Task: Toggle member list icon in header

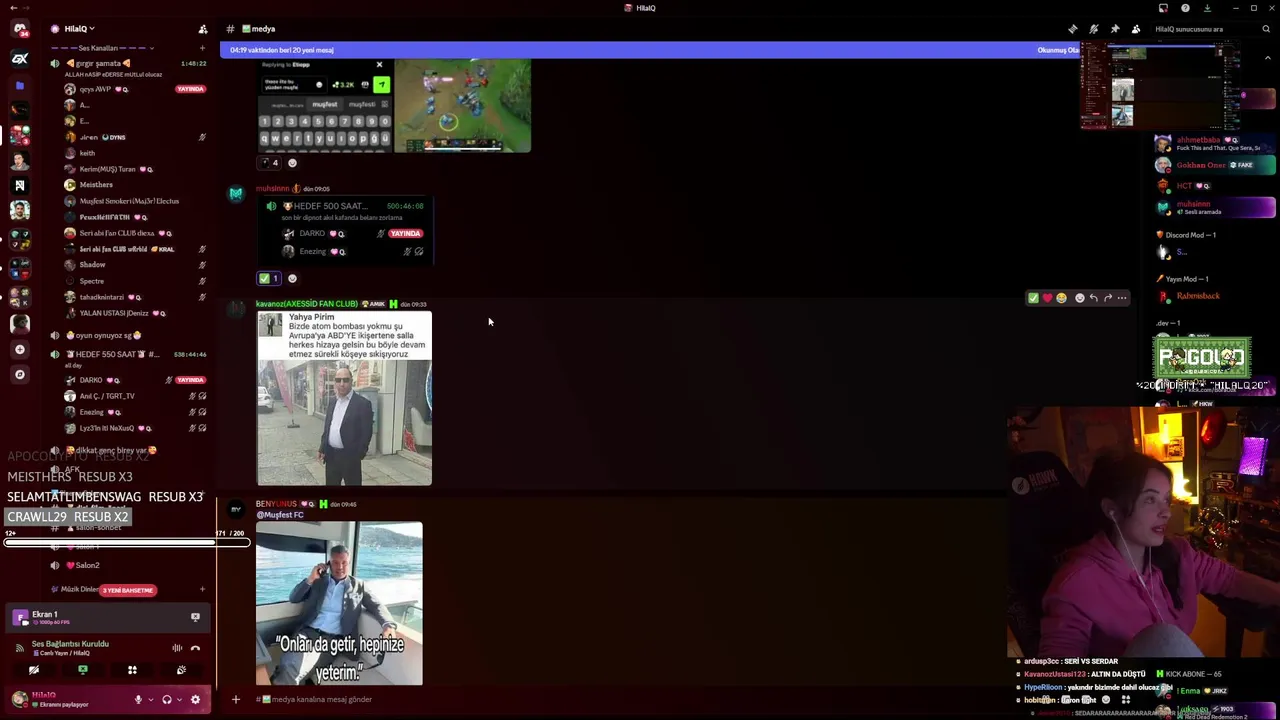Action: point(1136,29)
